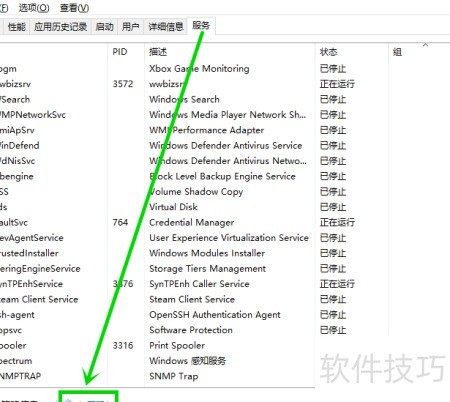Click the sort arrow above the 组 column
This screenshot has width=450, height=402.
(x=425, y=45)
